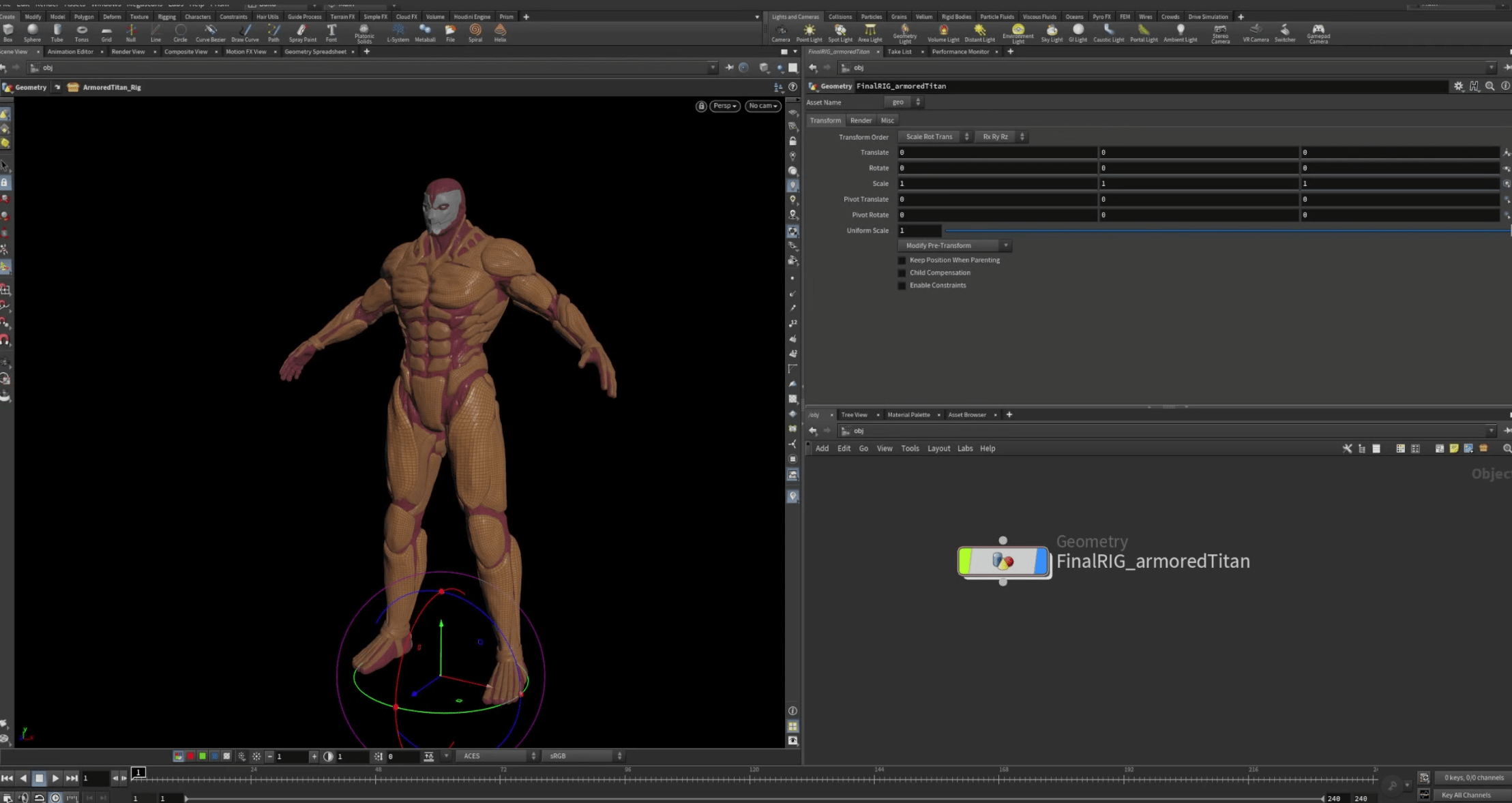
Task: Select the Tube shelf tool
Action: (57, 33)
